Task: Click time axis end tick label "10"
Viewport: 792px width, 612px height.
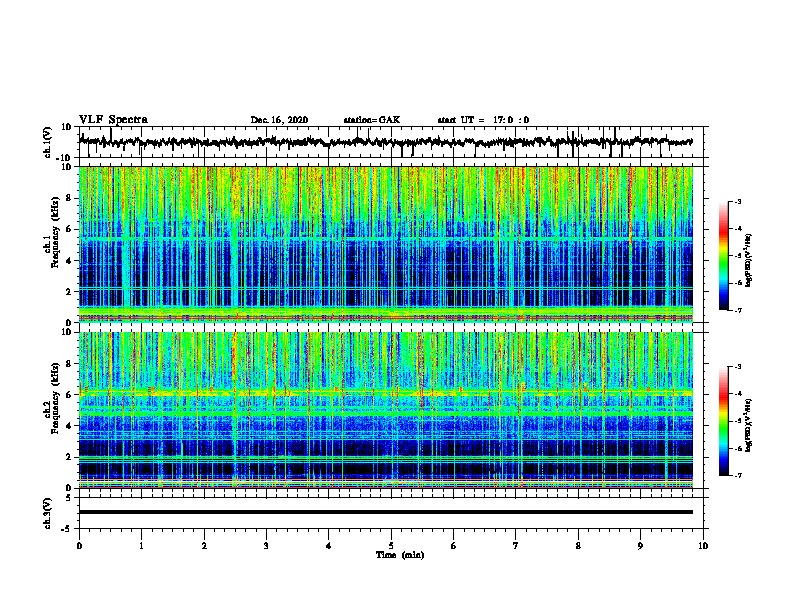Action: [703, 546]
